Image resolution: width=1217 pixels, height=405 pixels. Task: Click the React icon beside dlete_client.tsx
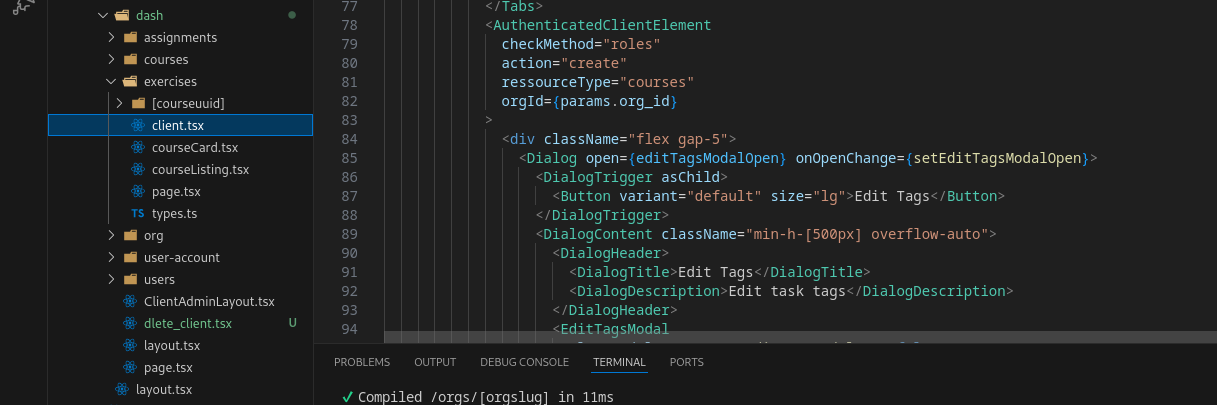[x=130, y=324]
